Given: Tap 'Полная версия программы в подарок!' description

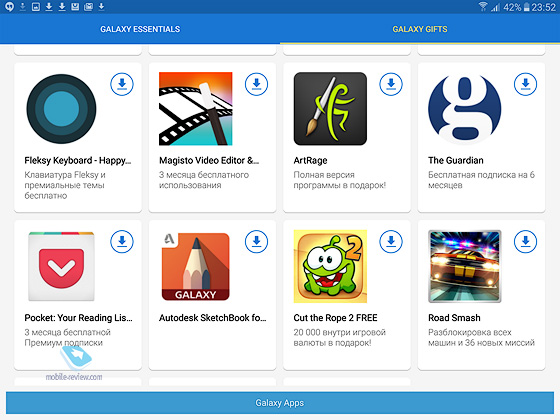Looking at the screenshot, I should coord(340,180).
